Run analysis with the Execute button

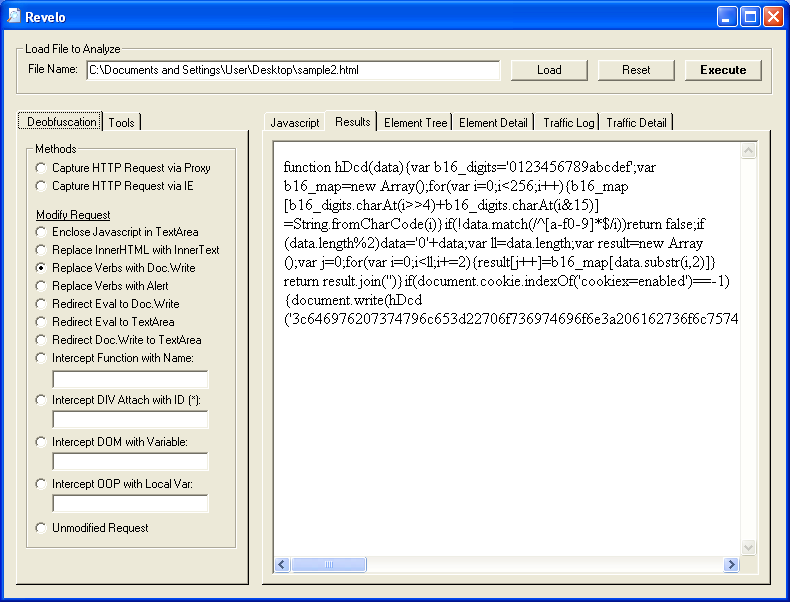click(722, 70)
